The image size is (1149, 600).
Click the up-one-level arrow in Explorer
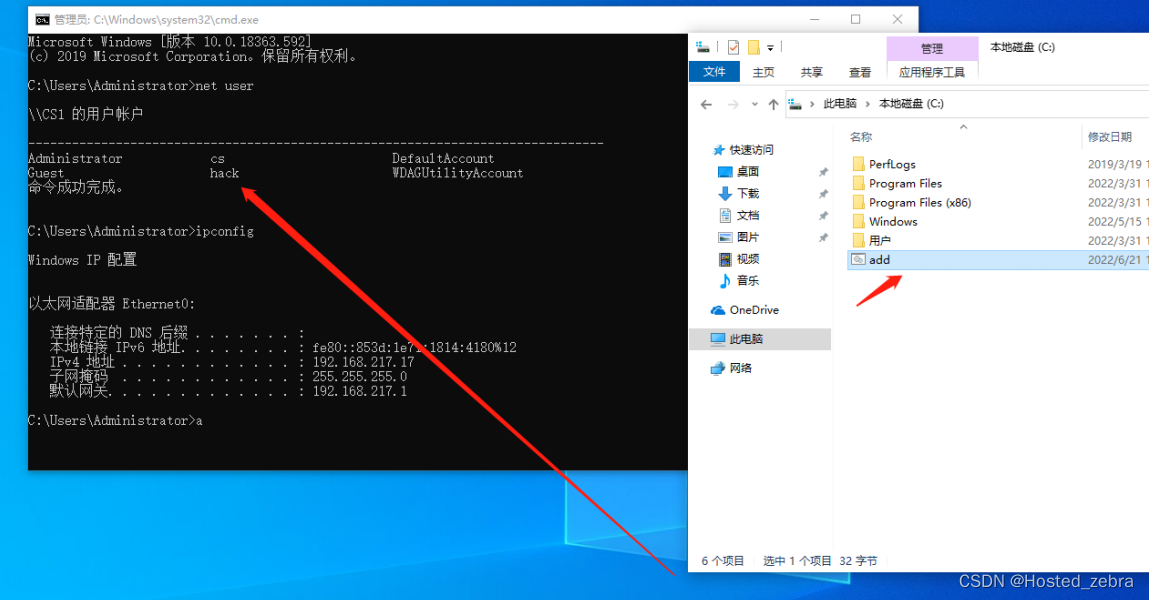[x=772, y=103]
